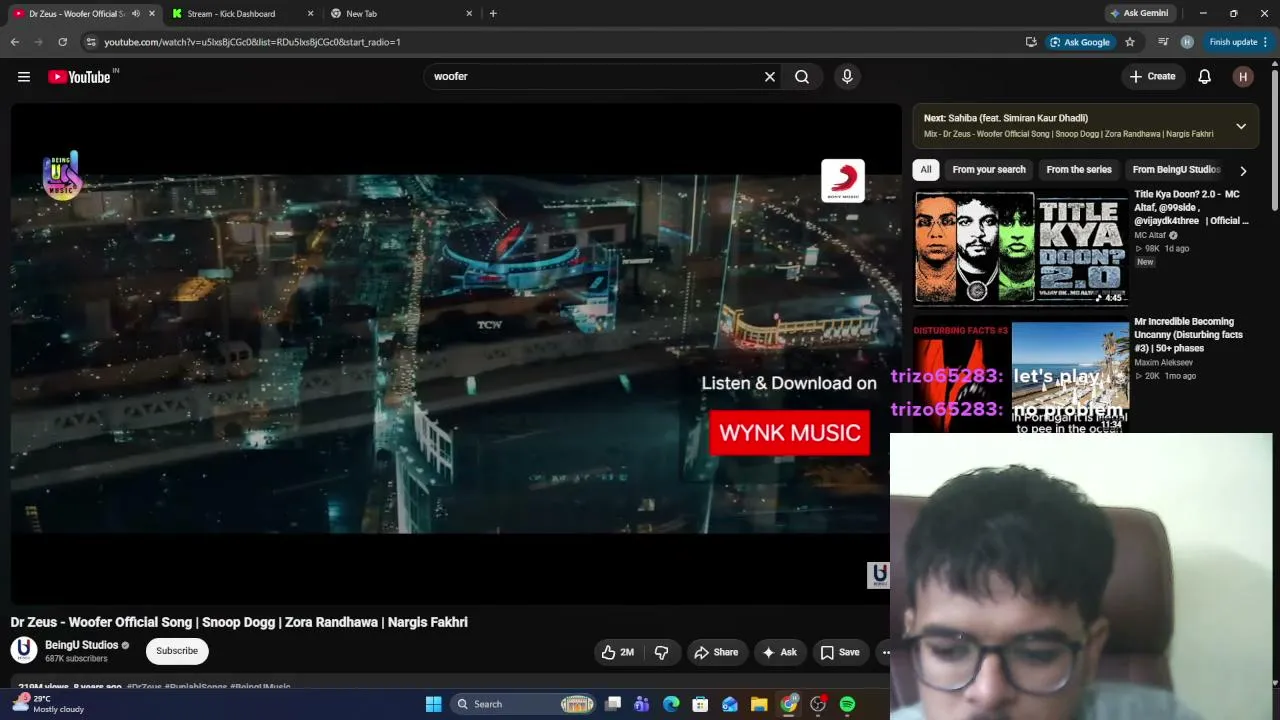
Task: Open more actions ellipsis below the video
Action: coord(884,652)
